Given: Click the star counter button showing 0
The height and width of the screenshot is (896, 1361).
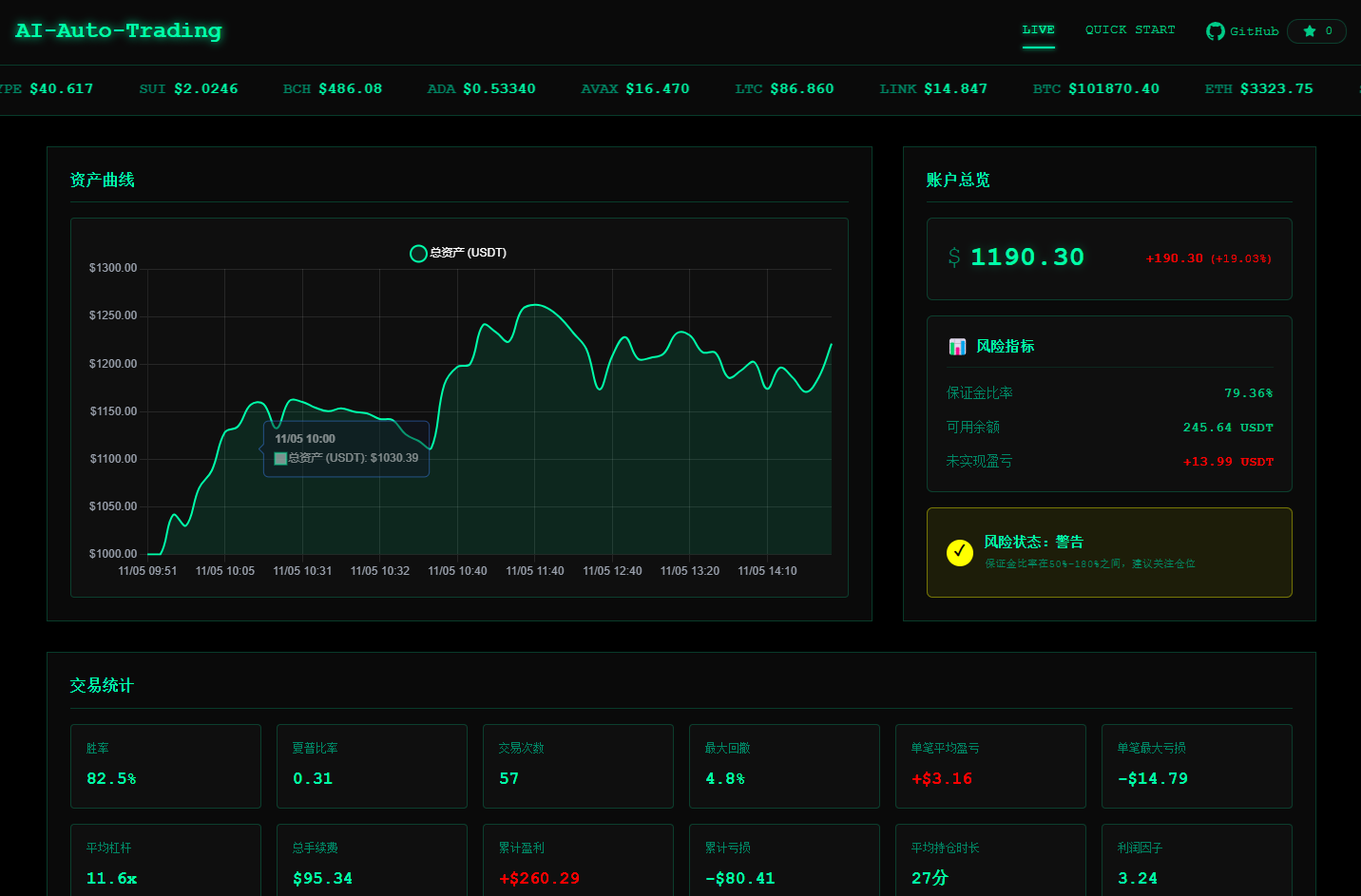Looking at the screenshot, I should (x=1316, y=30).
